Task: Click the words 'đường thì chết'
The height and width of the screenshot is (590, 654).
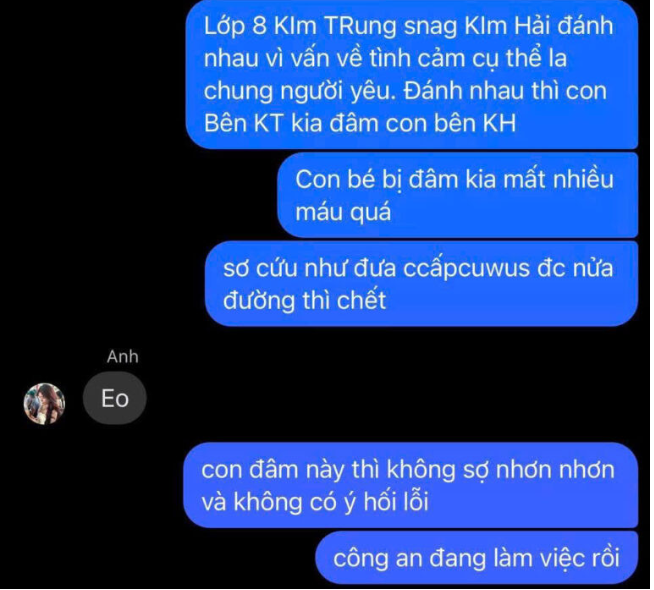Action: click(305, 300)
